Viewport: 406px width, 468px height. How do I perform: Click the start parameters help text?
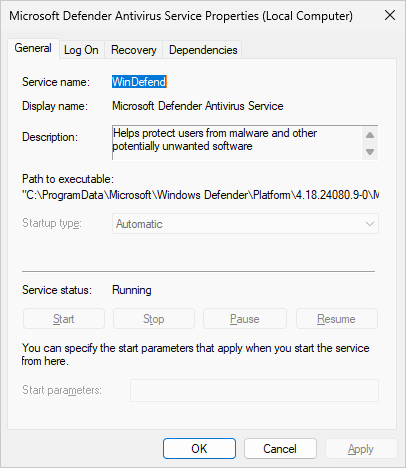point(195,354)
